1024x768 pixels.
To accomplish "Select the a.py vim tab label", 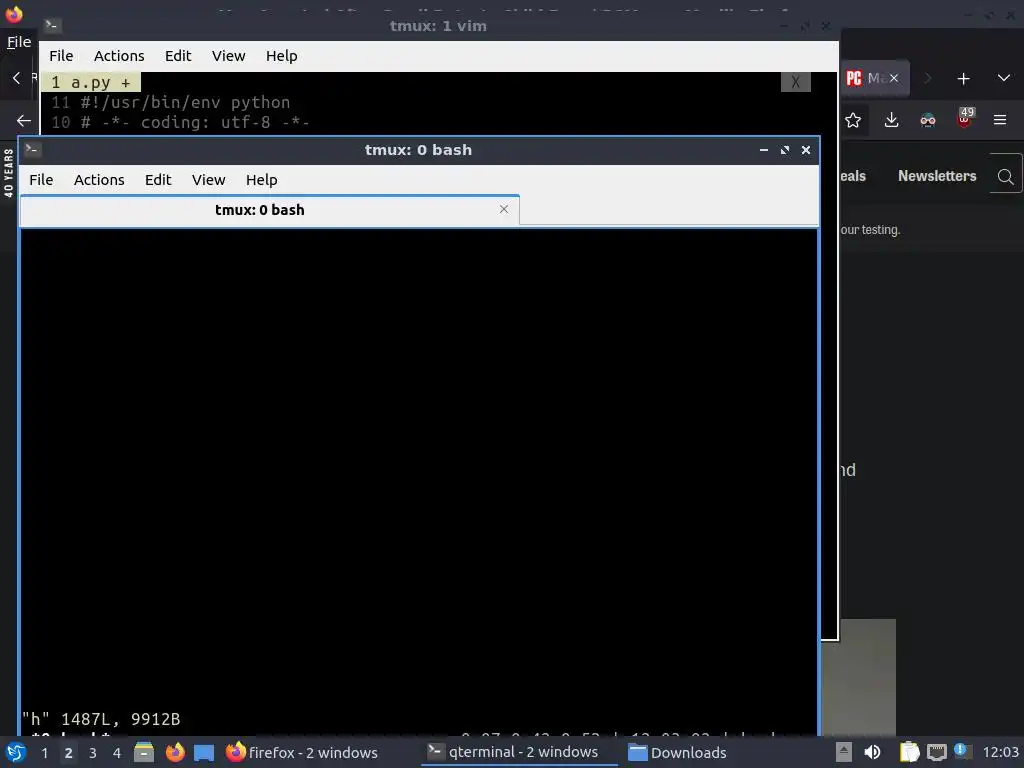I will pos(91,82).
